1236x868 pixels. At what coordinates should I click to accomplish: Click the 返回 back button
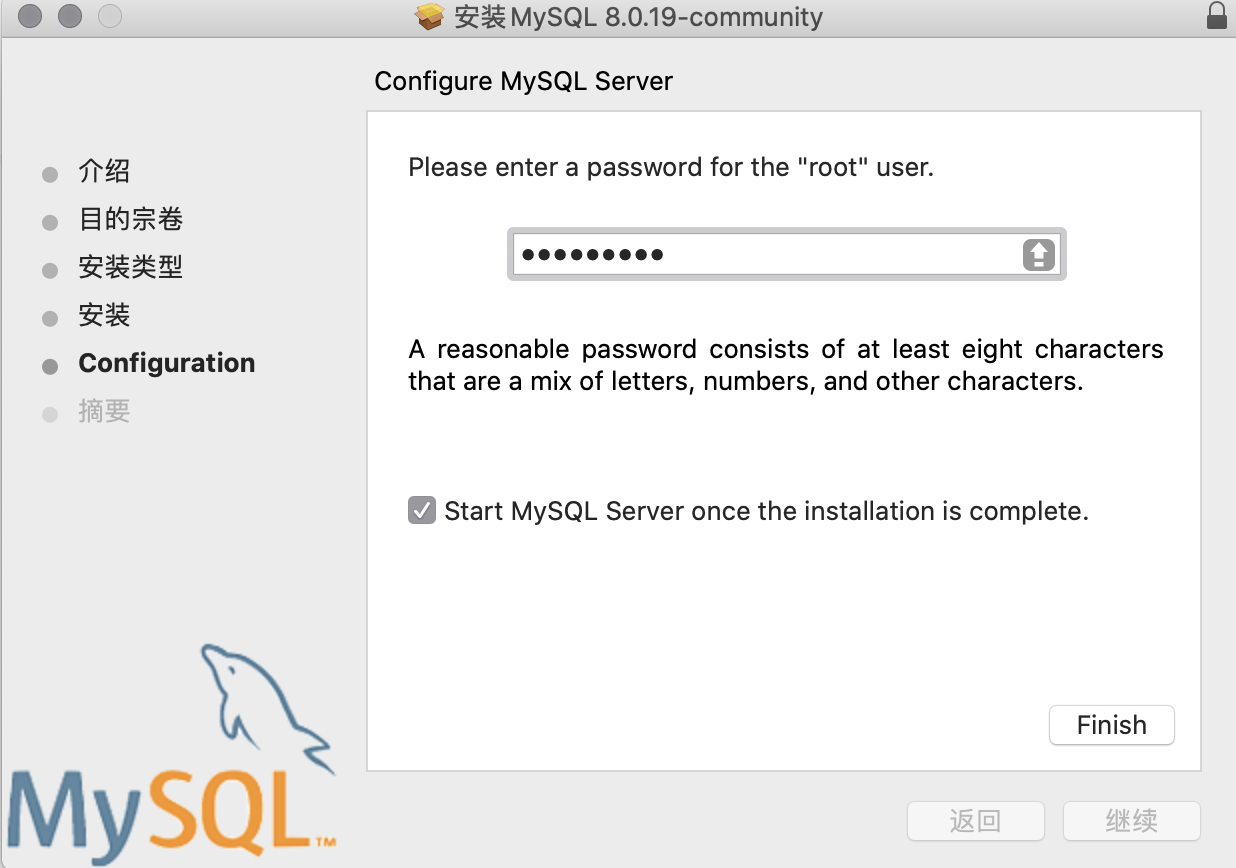click(x=975, y=822)
